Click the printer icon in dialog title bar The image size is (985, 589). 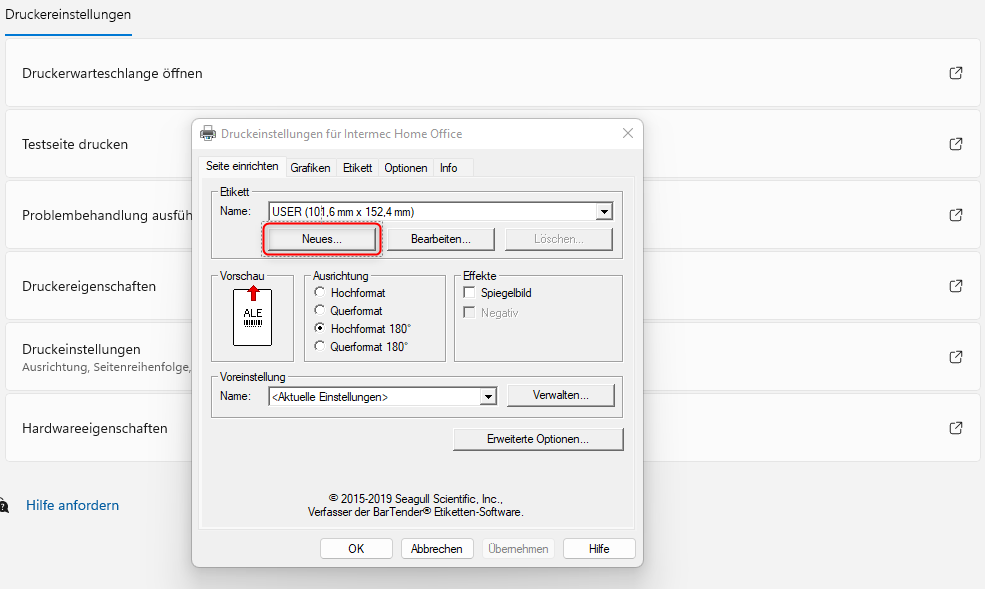click(208, 134)
